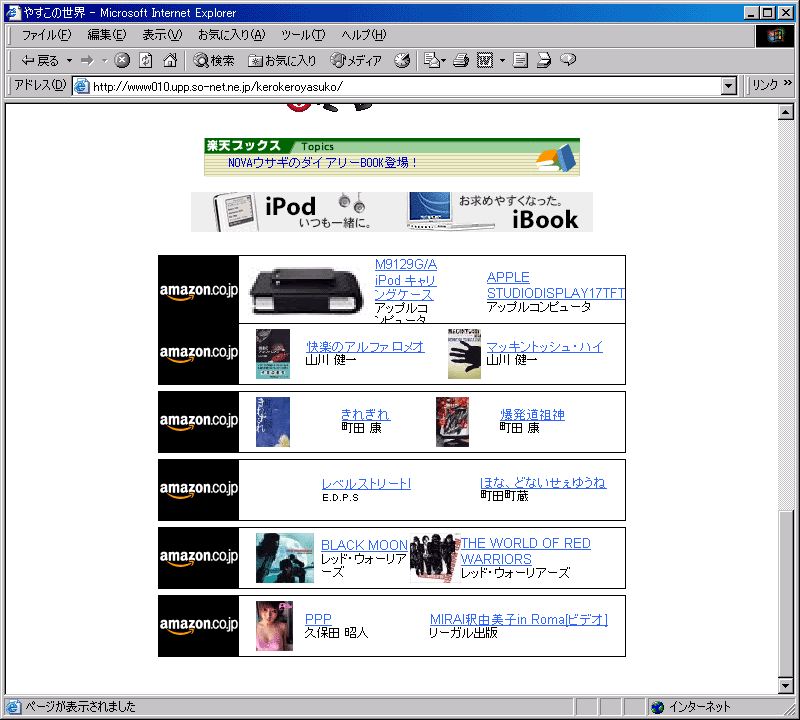Click the Print toolbar icon

(461, 61)
